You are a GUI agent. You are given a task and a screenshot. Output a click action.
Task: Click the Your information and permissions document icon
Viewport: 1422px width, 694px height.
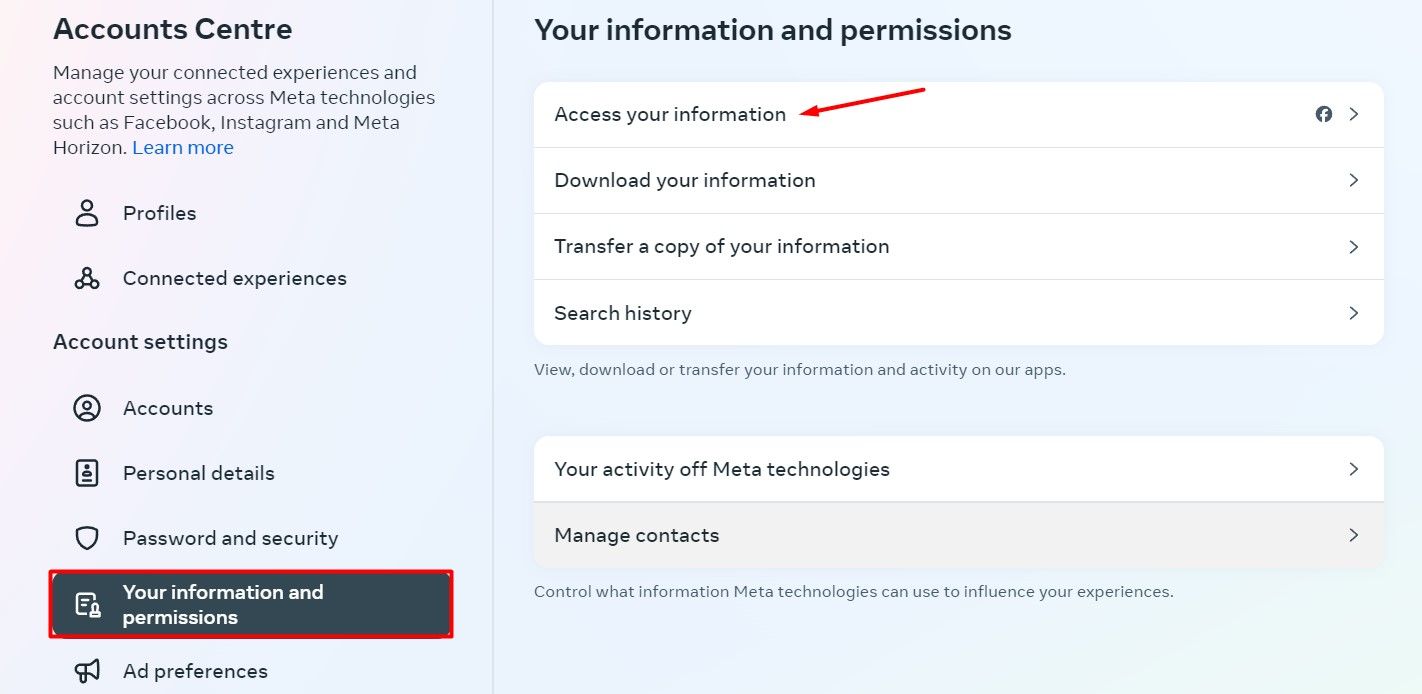(x=87, y=604)
